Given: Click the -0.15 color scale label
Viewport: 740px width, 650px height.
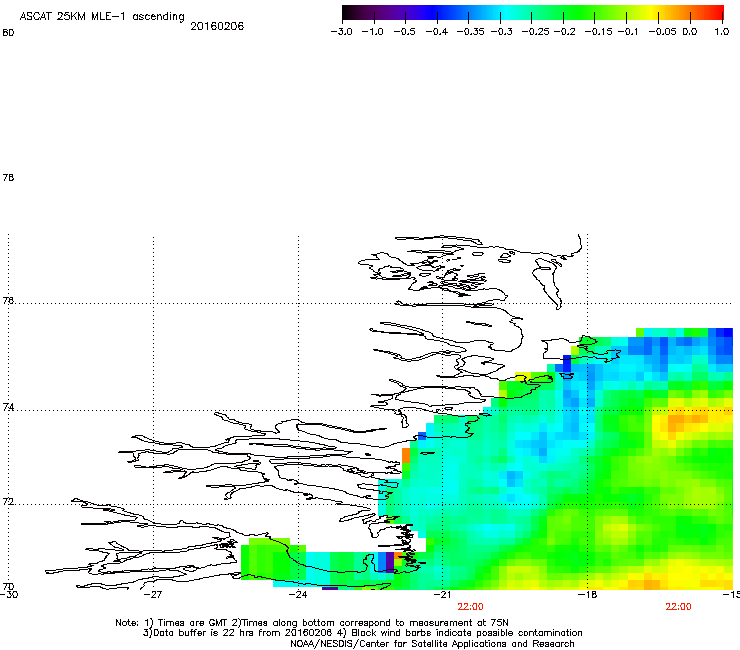Looking at the screenshot, I should (x=598, y=32).
